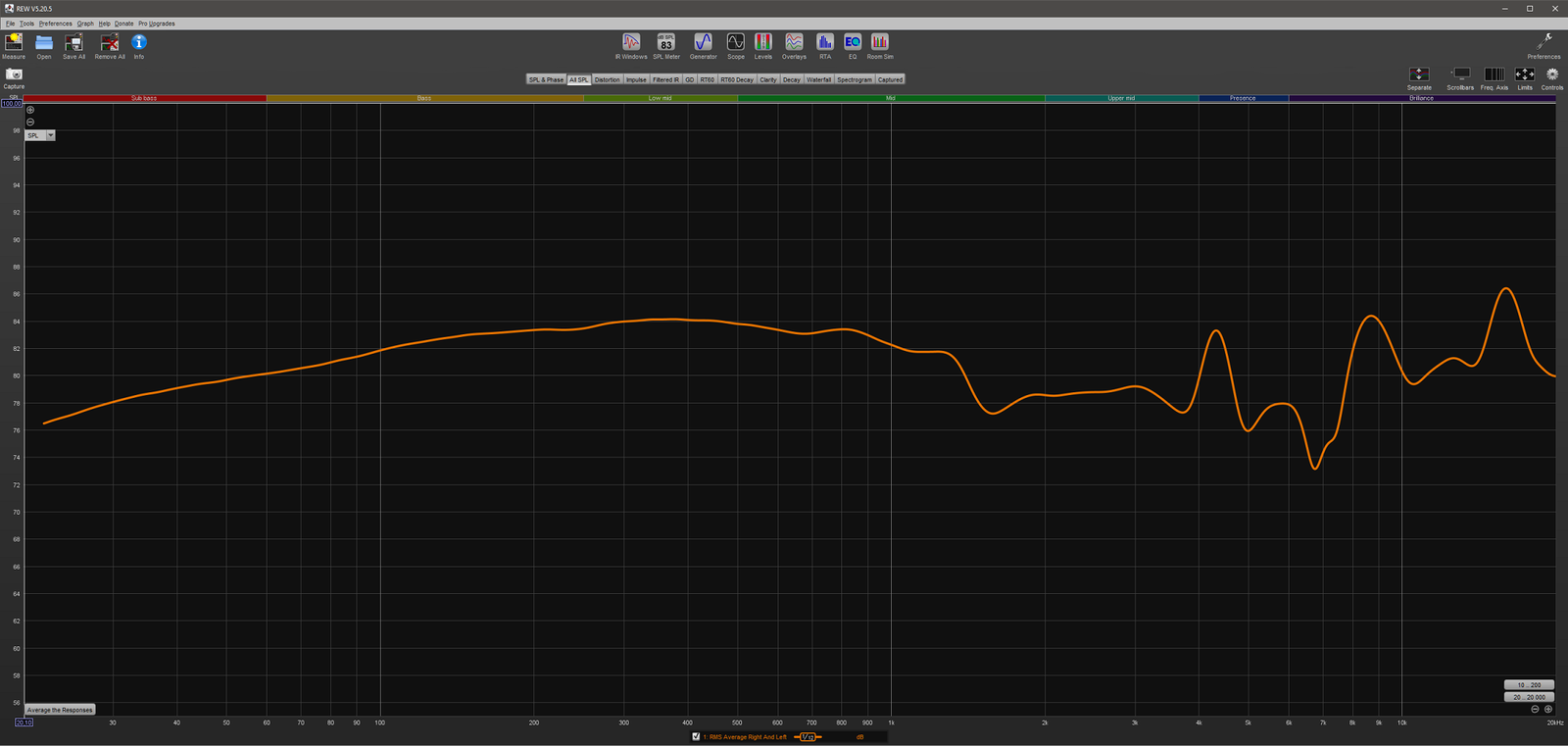Open the Room Sim tool
This screenshot has height=746, width=1568.
[879, 45]
